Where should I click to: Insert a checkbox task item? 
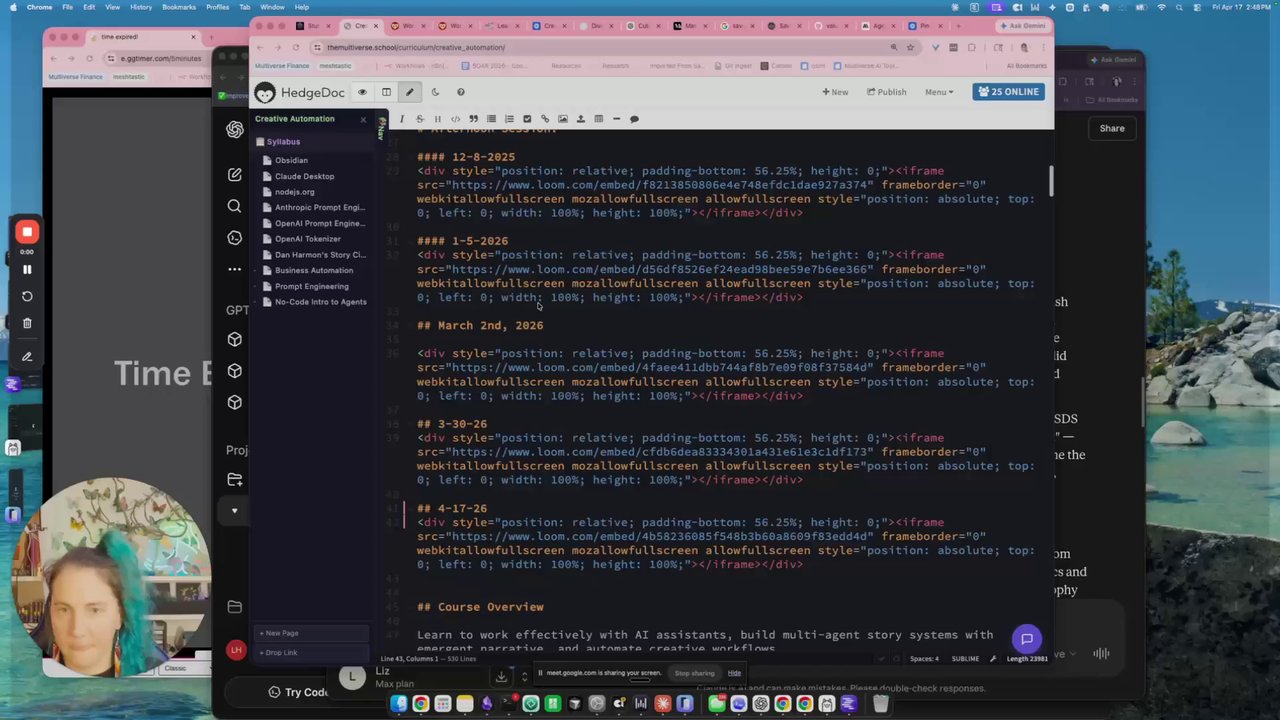pyautogui.click(x=527, y=119)
